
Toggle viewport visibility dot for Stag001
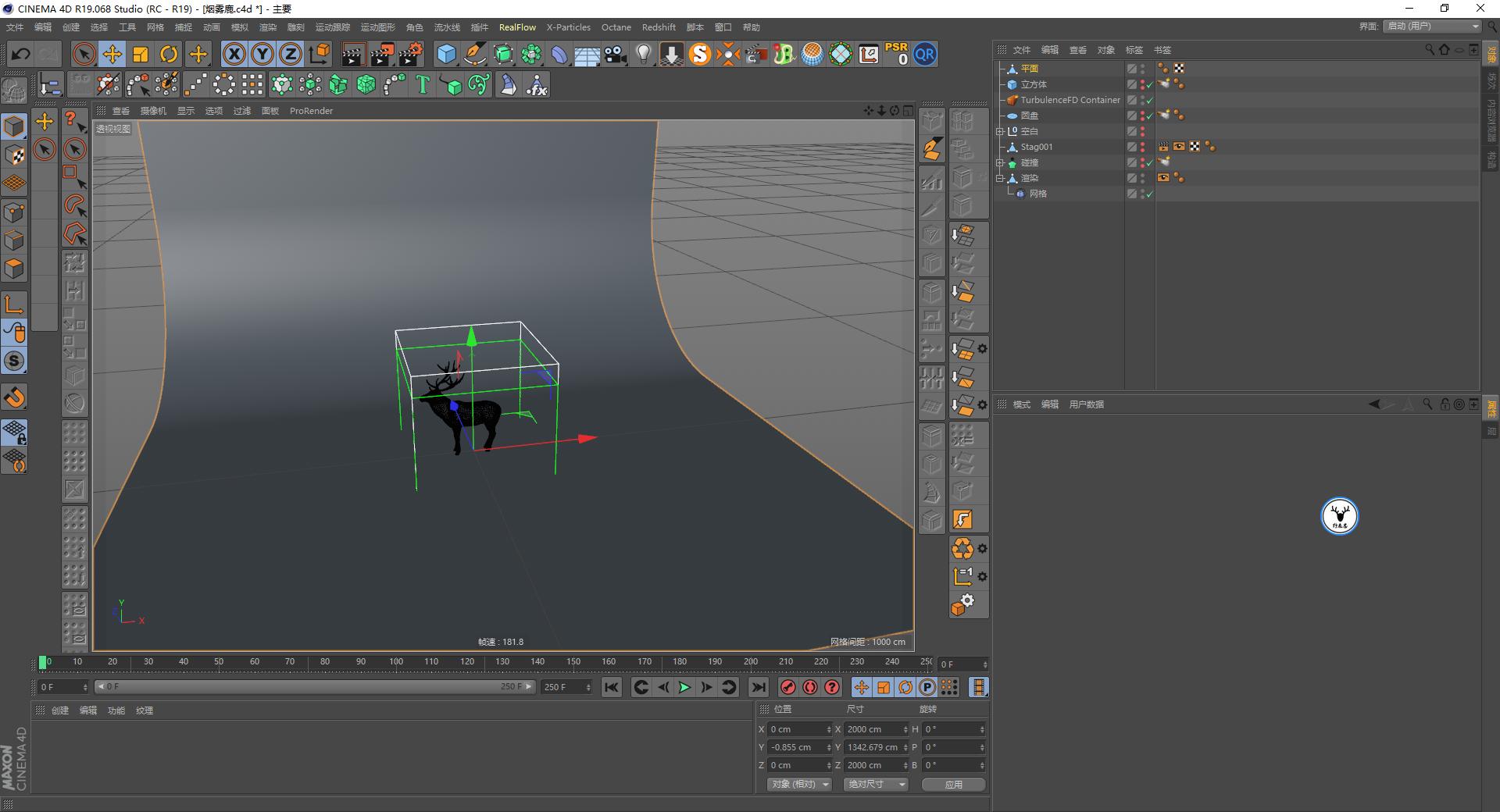coord(1142,146)
